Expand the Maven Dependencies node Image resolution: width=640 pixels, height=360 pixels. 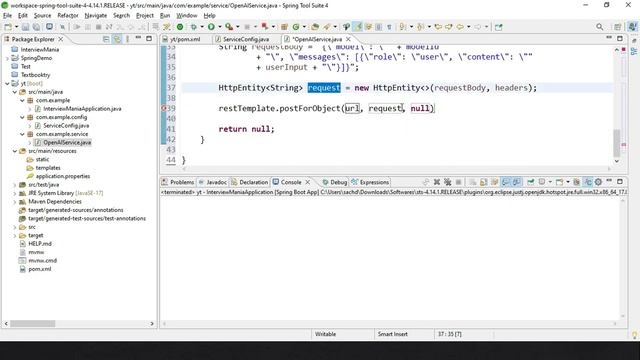[15, 202]
